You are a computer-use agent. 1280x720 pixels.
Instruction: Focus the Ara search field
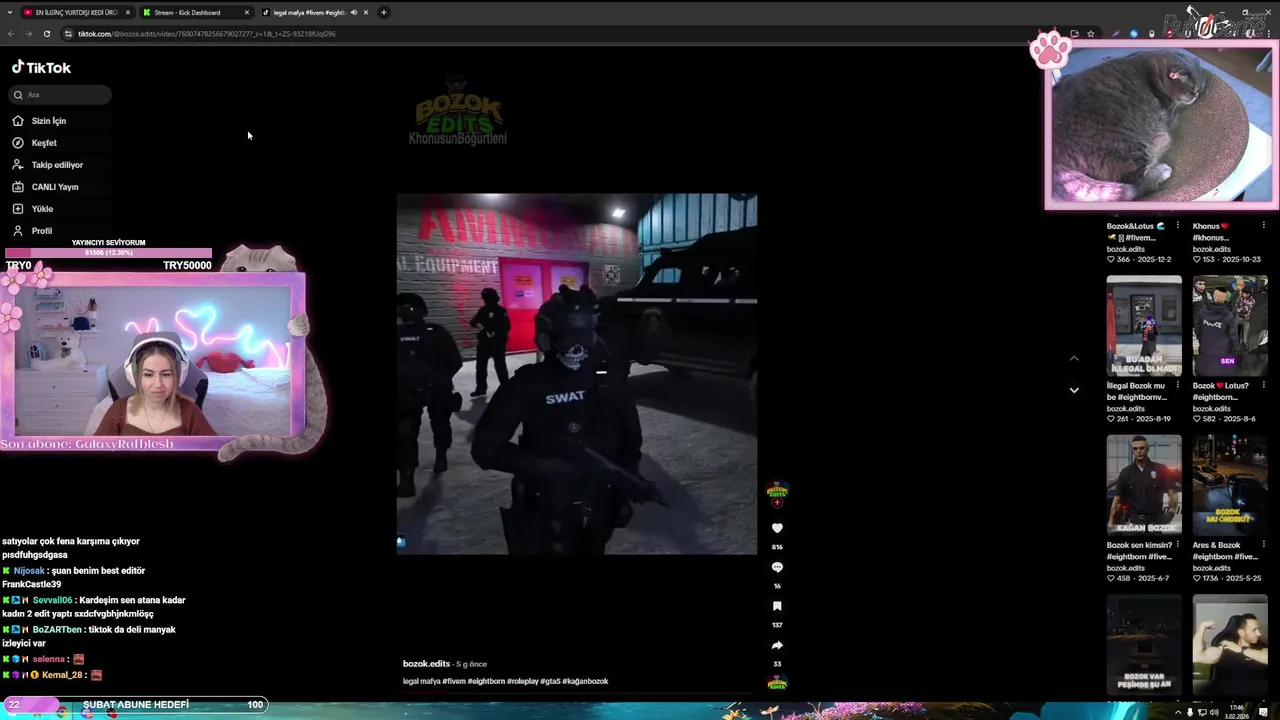60,94
